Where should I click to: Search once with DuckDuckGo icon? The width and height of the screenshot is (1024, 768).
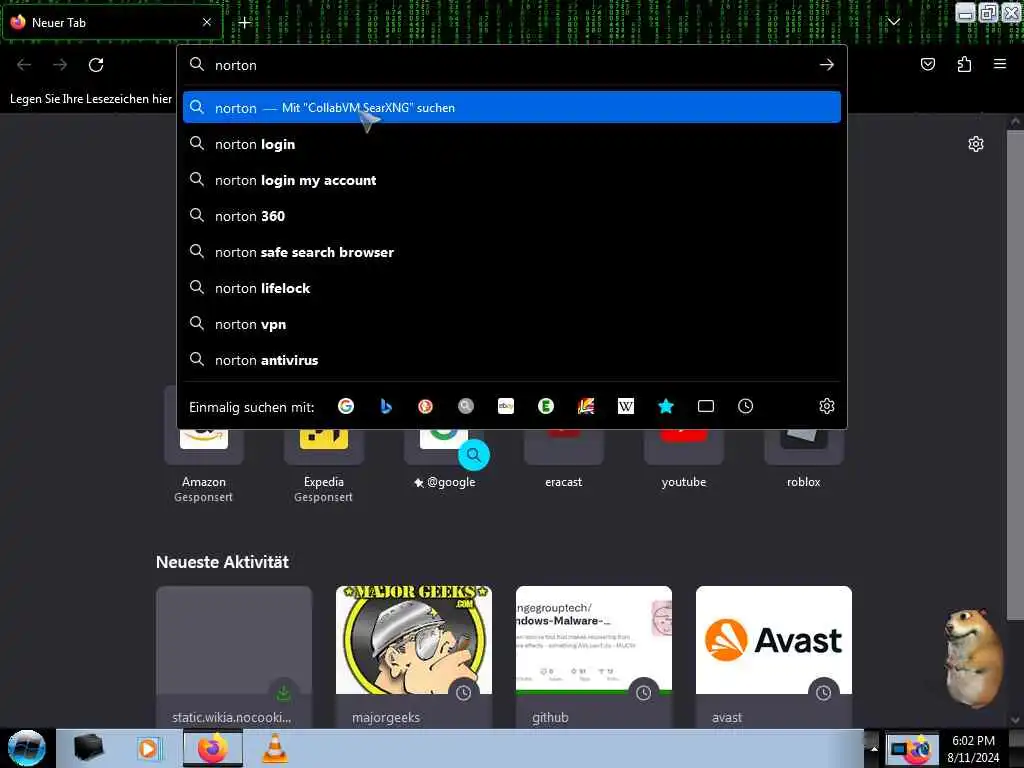pos(425,406)
